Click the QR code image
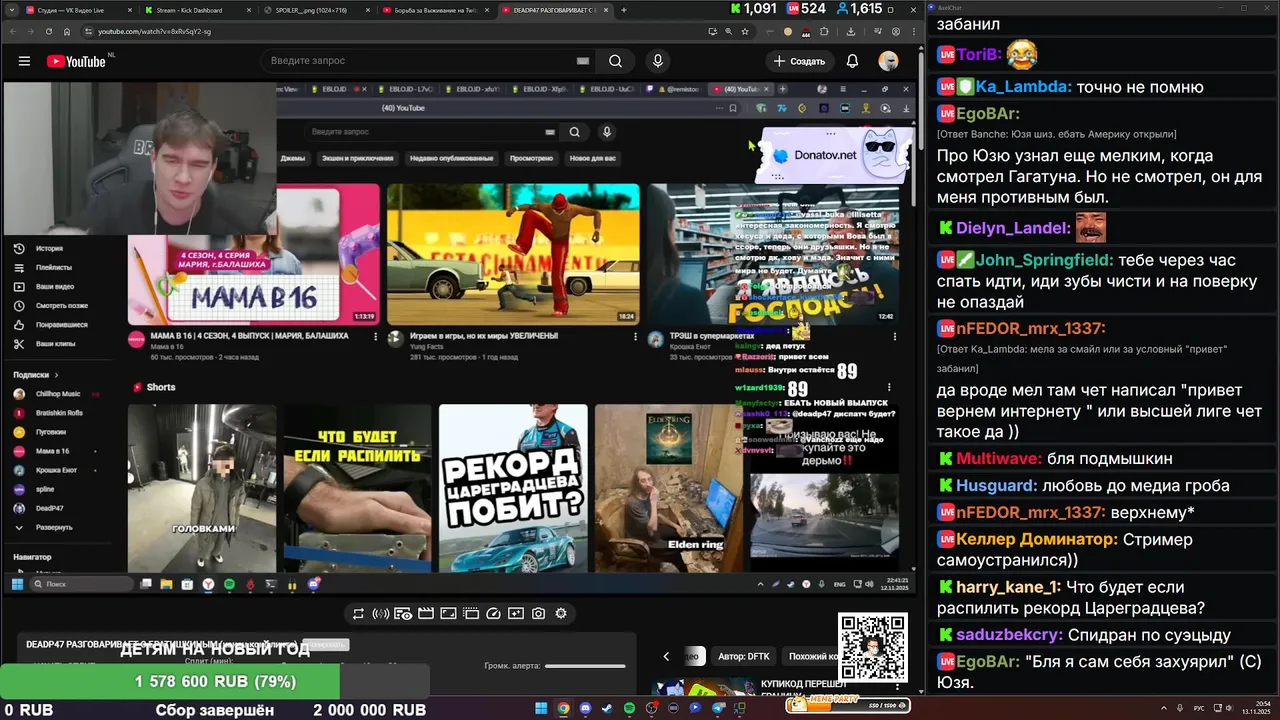 click(x=873, y=647)
